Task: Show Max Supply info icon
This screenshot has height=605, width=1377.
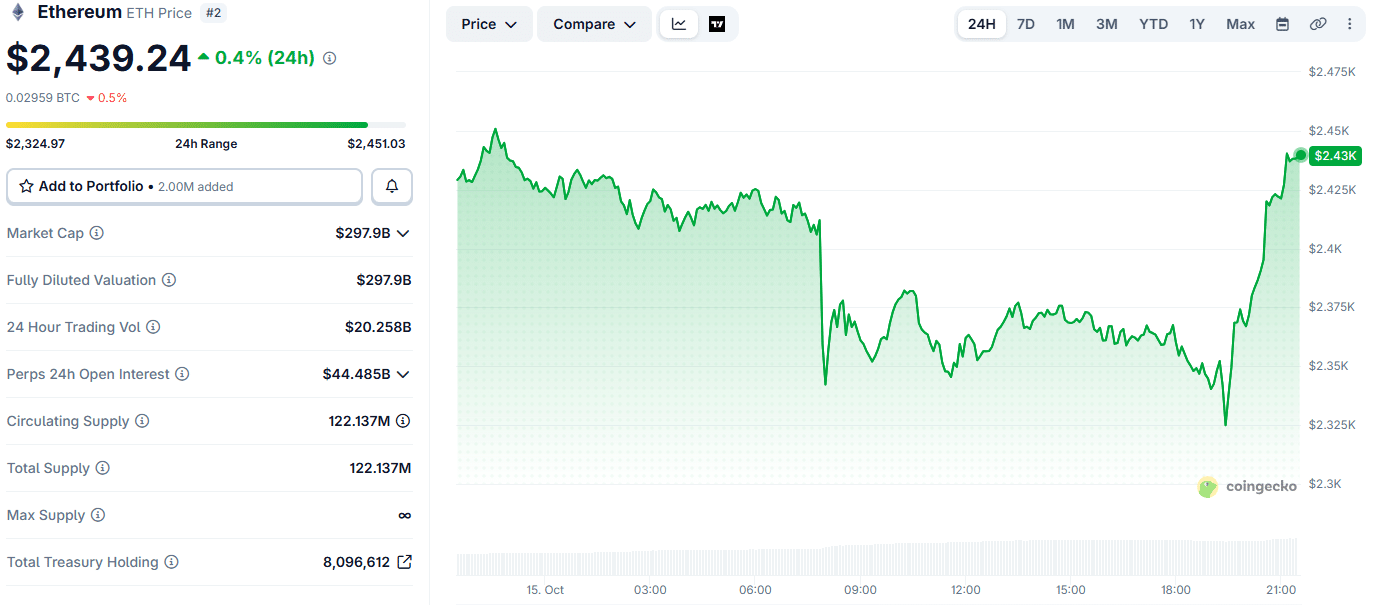Action: click(97, 515)
